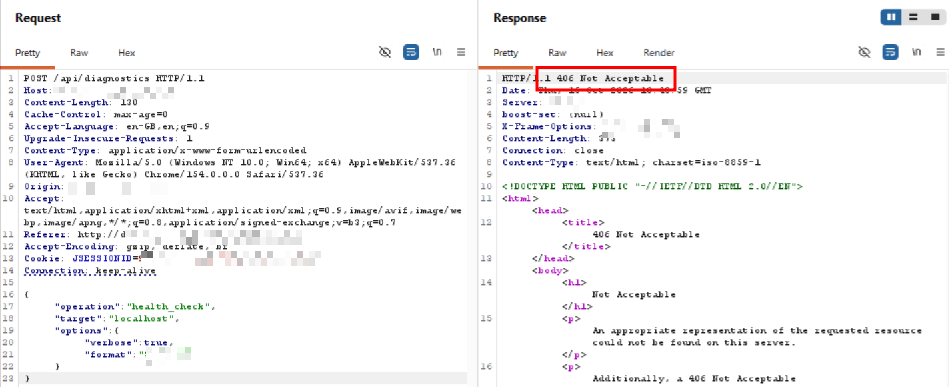Click the 'Host:' header line
949x387 pixels.
coord(99,90)
